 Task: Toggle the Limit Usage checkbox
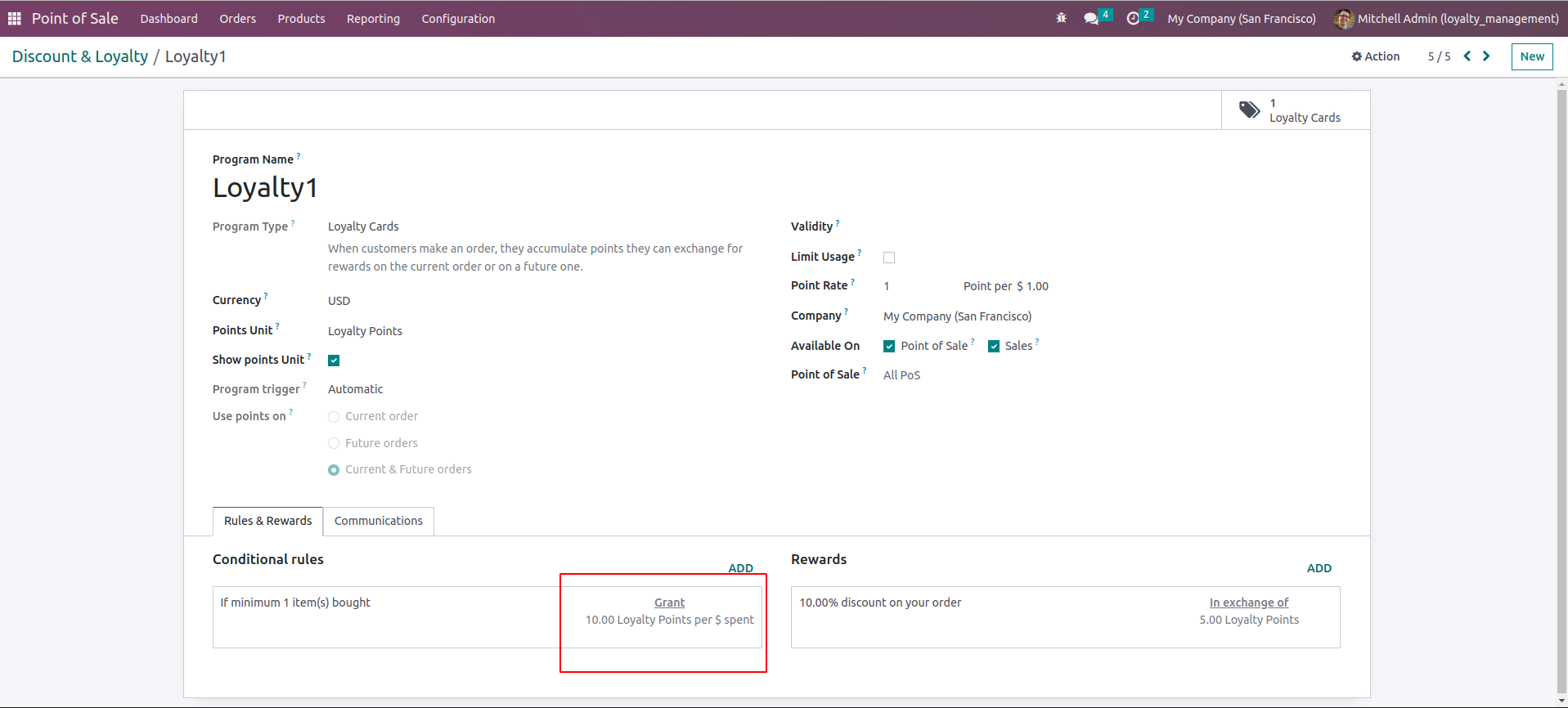point(889,258)
